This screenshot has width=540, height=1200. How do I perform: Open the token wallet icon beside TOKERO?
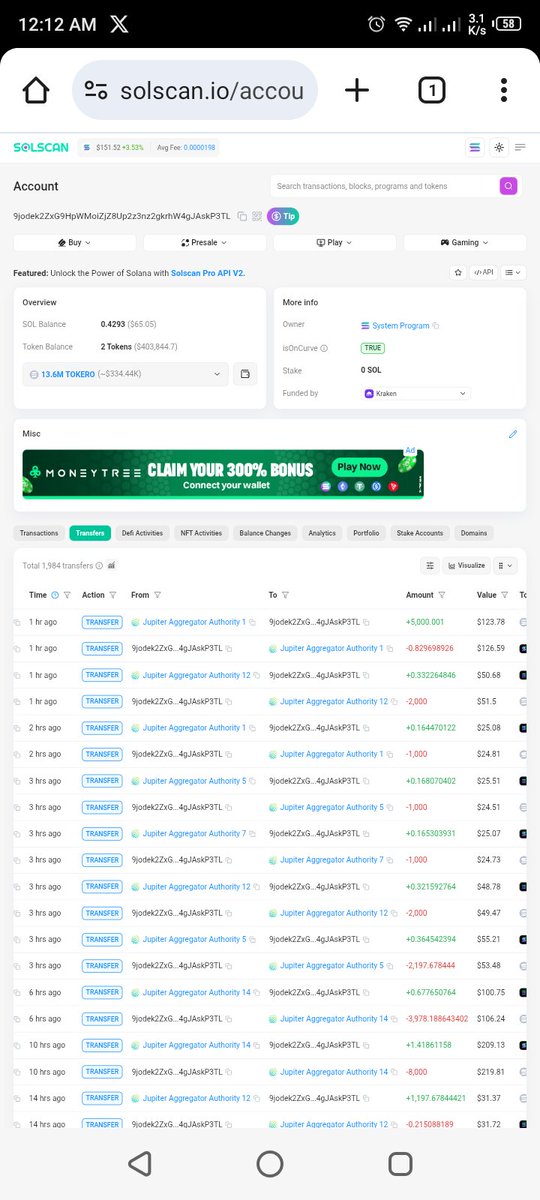tap(245, 374)
